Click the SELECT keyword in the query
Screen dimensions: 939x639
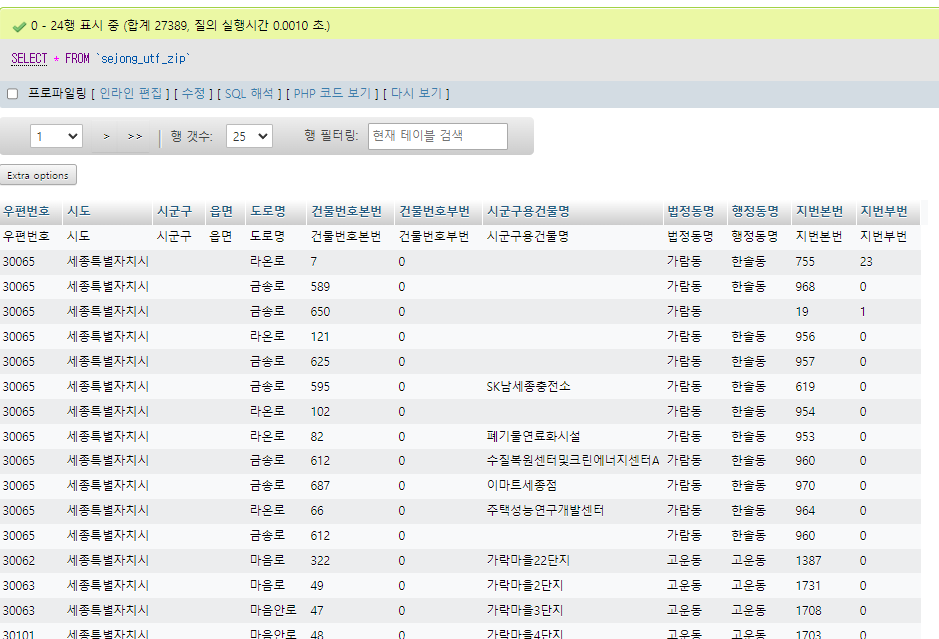29,59
